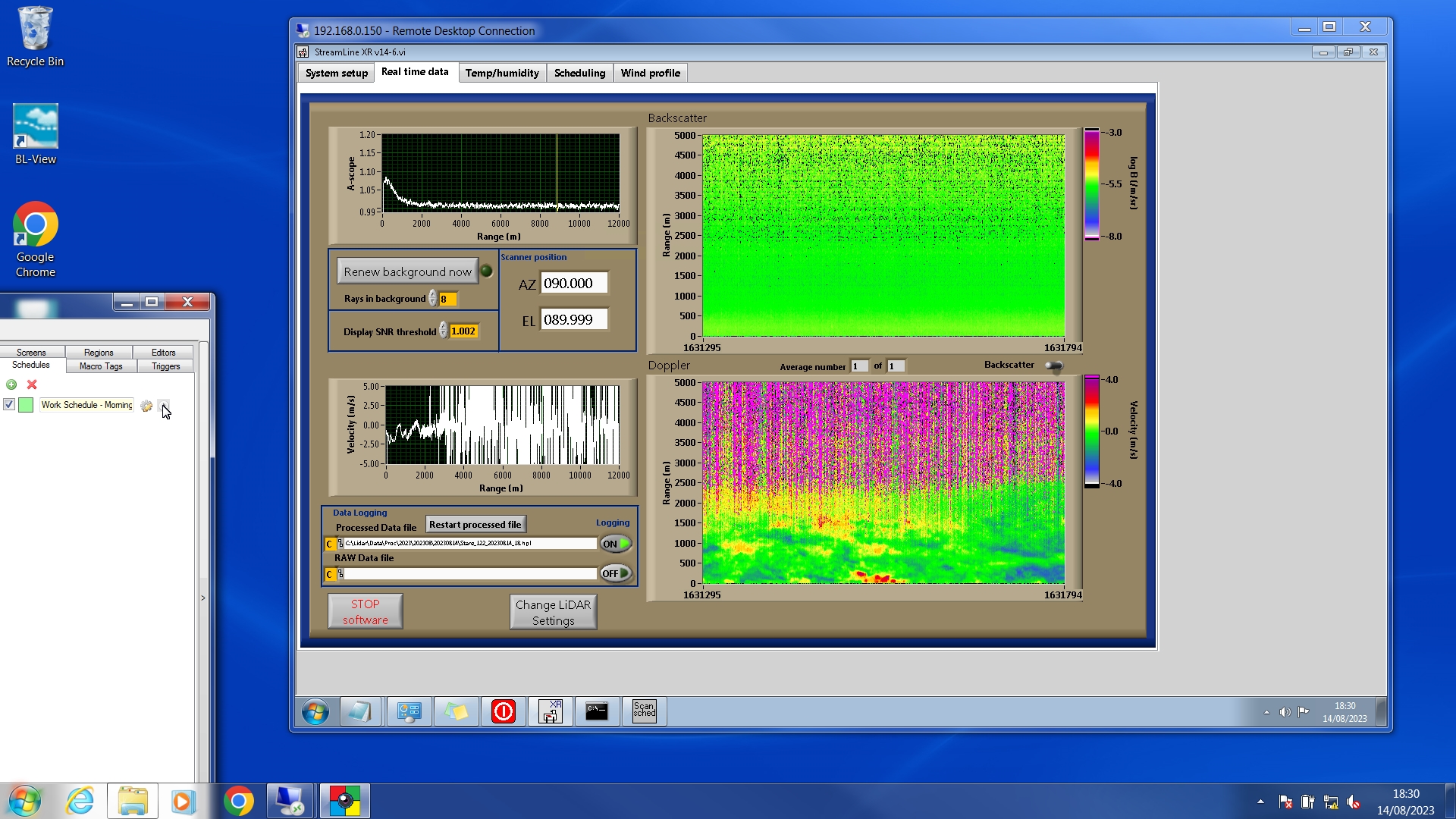Viewport: 1456px width, 819px height.
Task: Click the Restart processed file button
Action: tap(475, 524)
